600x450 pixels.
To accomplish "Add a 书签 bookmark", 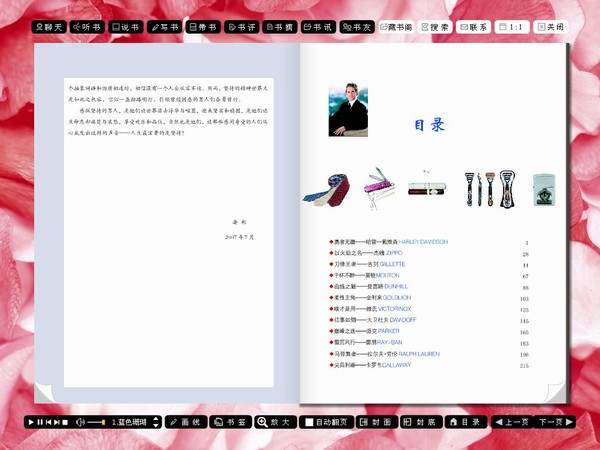I will (230, 422).
